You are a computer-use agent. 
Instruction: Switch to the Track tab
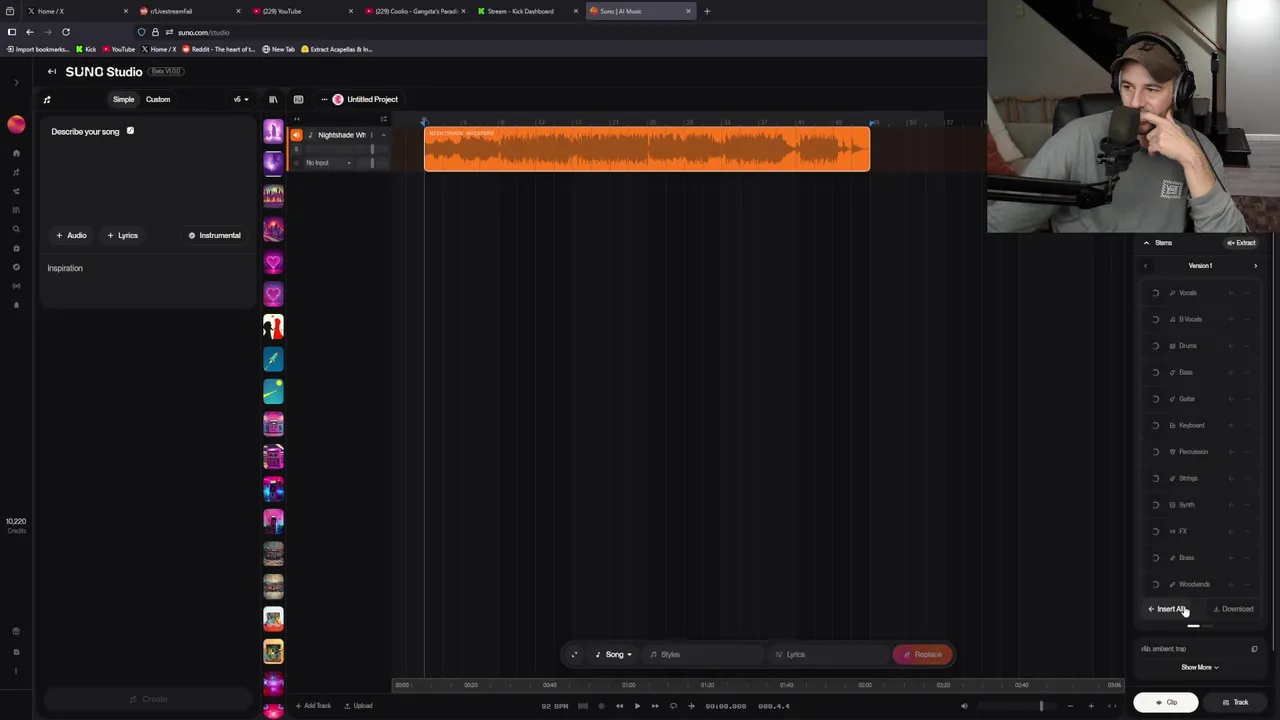[1236, 702]
